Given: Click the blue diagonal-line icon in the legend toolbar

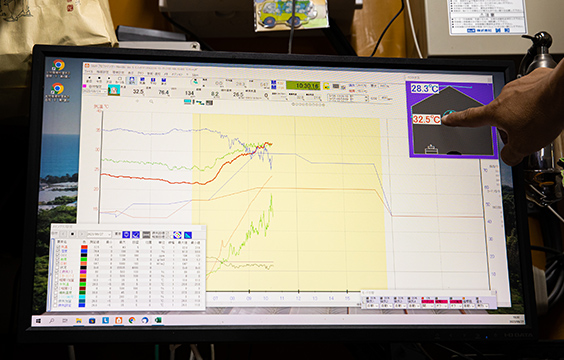Looking at the screenshot, I should [x=188, y=235].
